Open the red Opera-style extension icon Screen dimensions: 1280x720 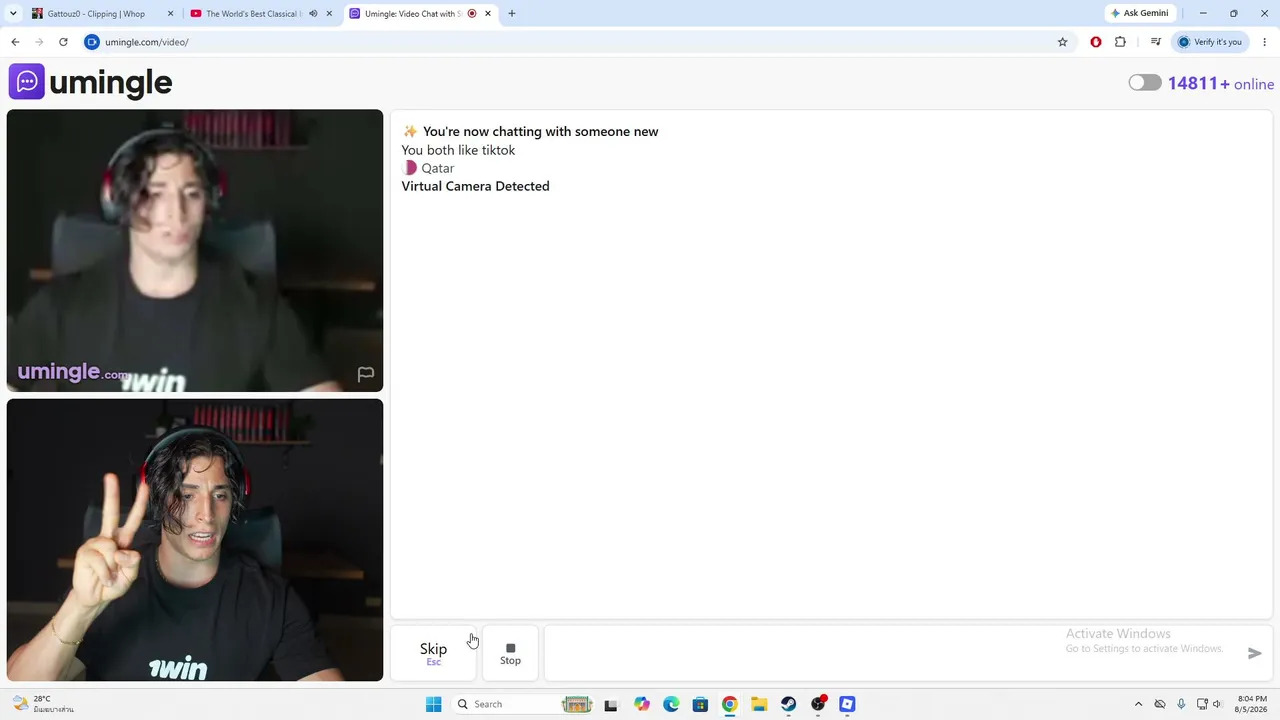click(x=1096, y=42)
